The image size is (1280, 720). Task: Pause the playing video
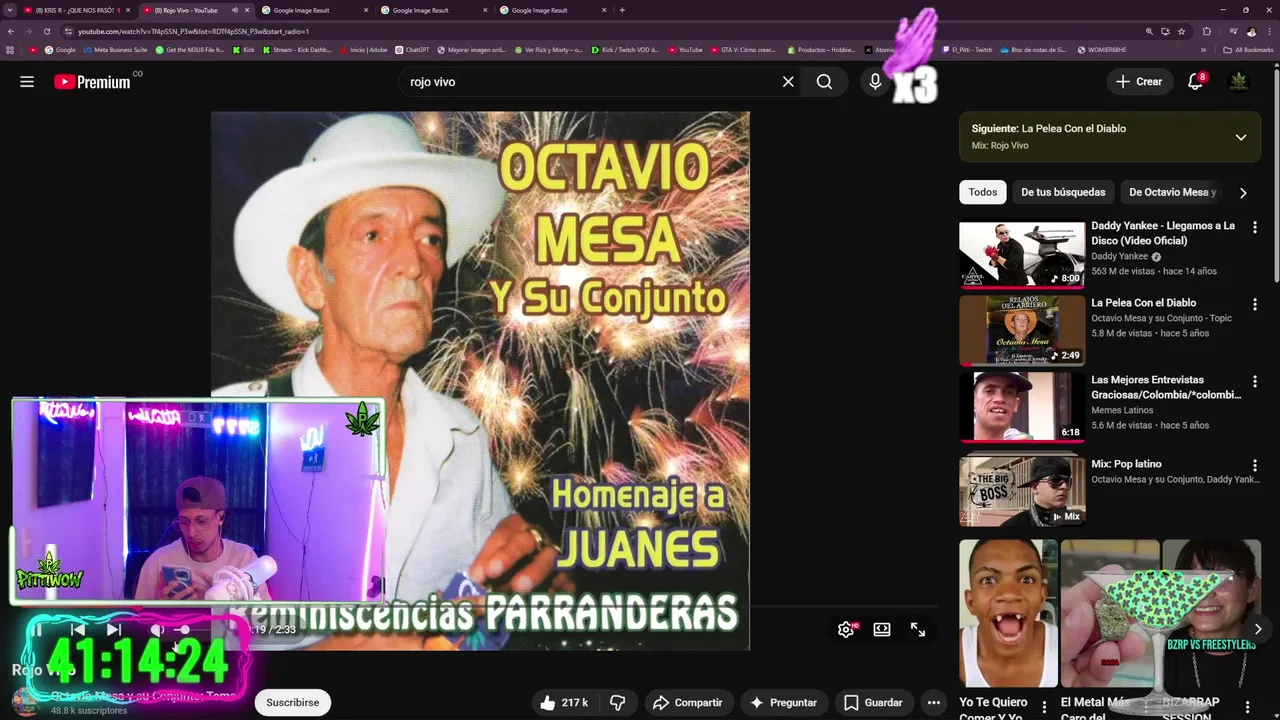coord(37,629)
